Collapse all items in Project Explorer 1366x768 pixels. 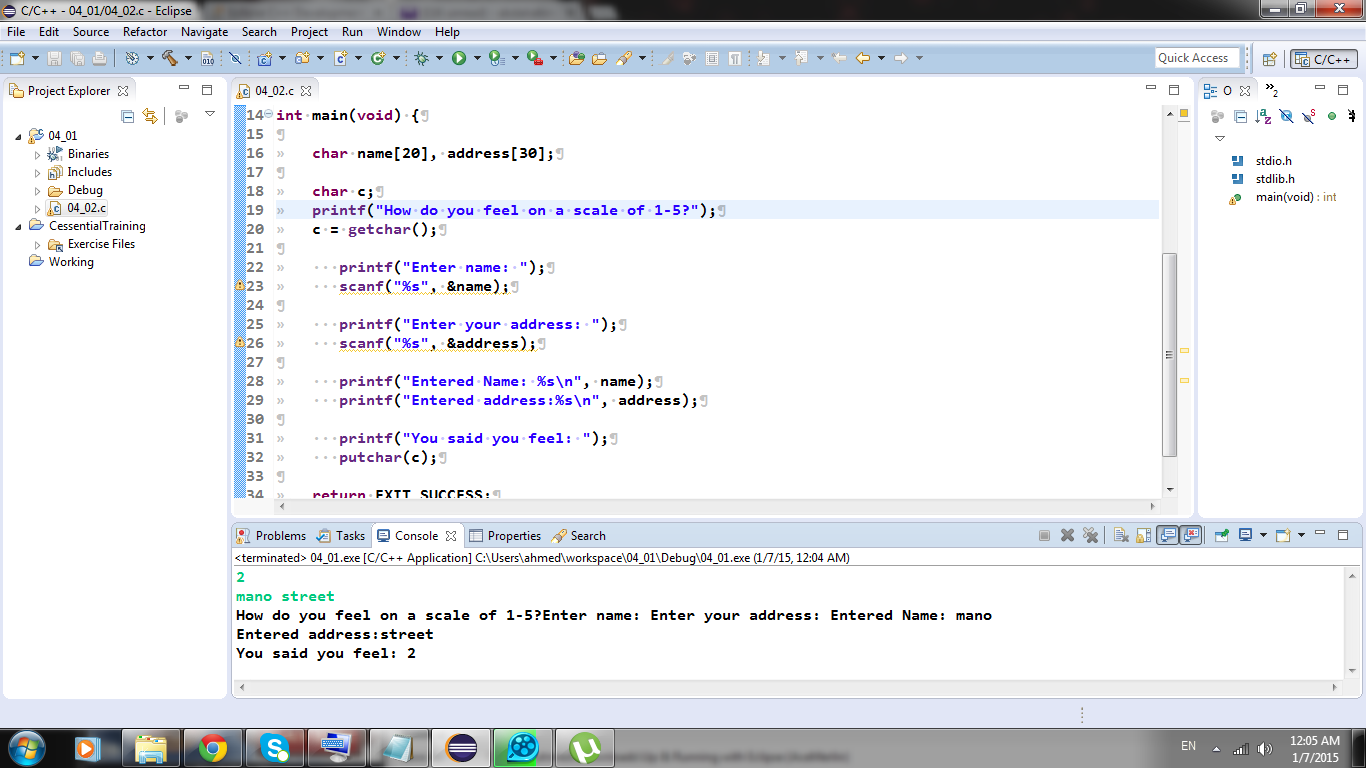(x=127, y=117)
